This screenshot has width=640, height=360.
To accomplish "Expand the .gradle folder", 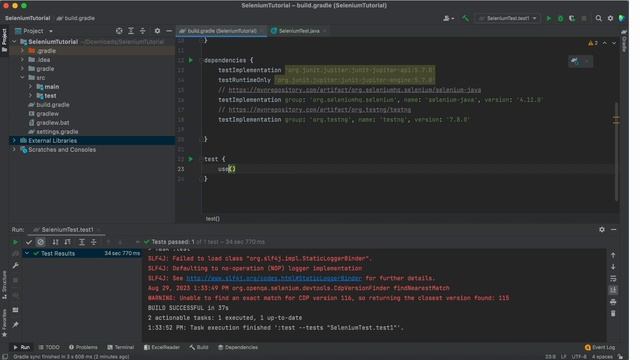I will pos(22,51).
